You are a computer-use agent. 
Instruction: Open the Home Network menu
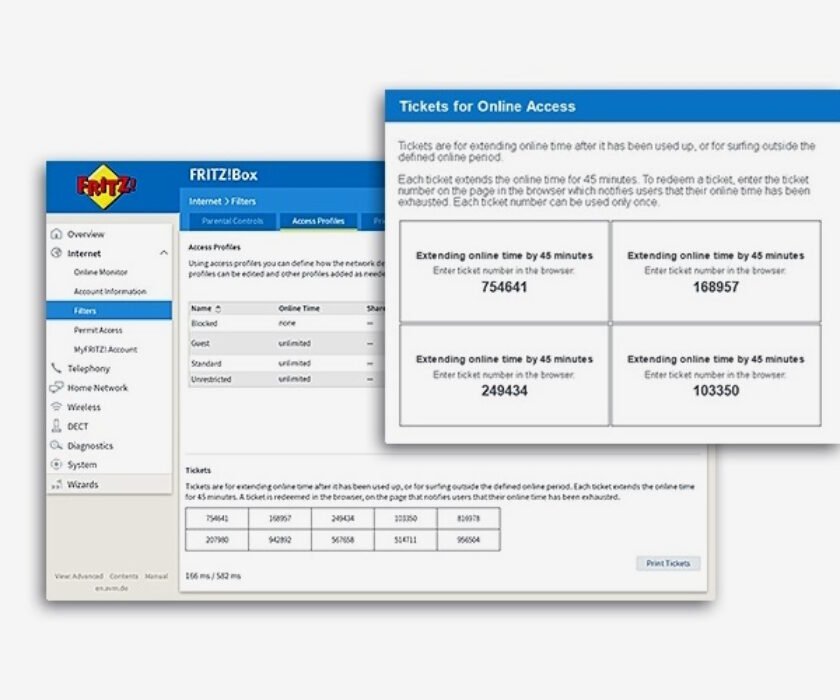(98, 387)
